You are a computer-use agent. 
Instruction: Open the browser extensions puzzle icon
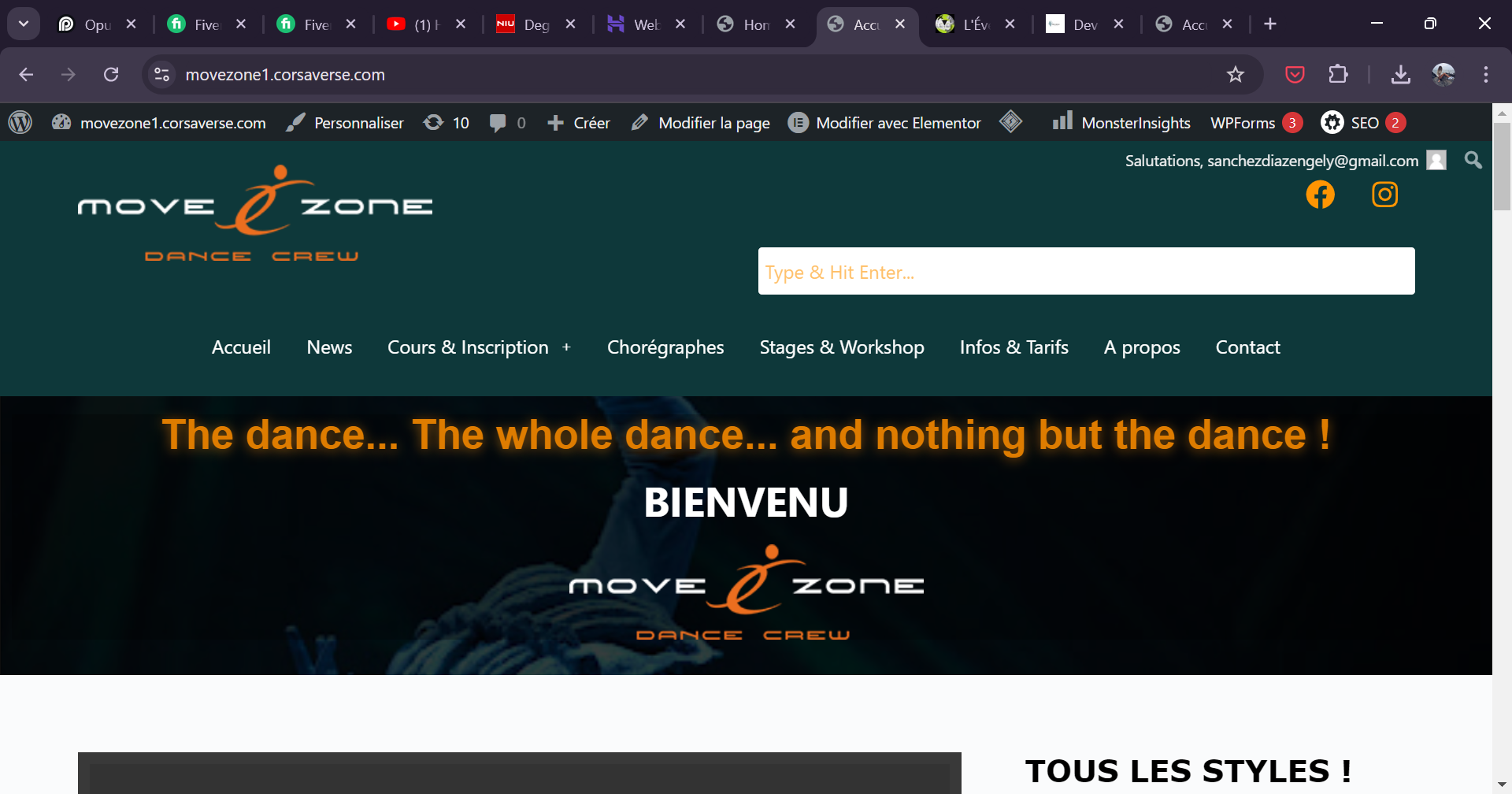tap(1338, 75)
